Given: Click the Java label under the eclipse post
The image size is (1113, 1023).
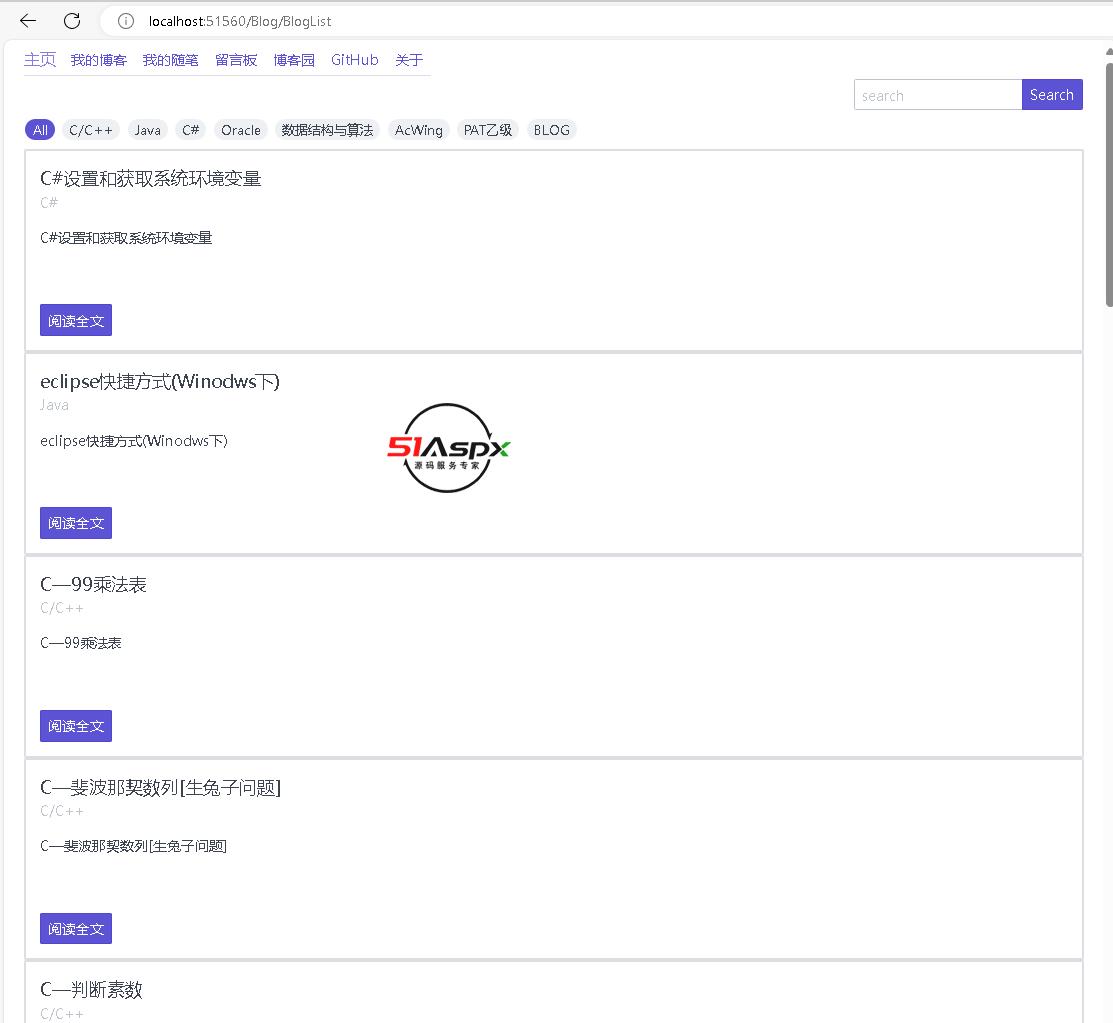Looking at the screenshot, I should 54,405.
